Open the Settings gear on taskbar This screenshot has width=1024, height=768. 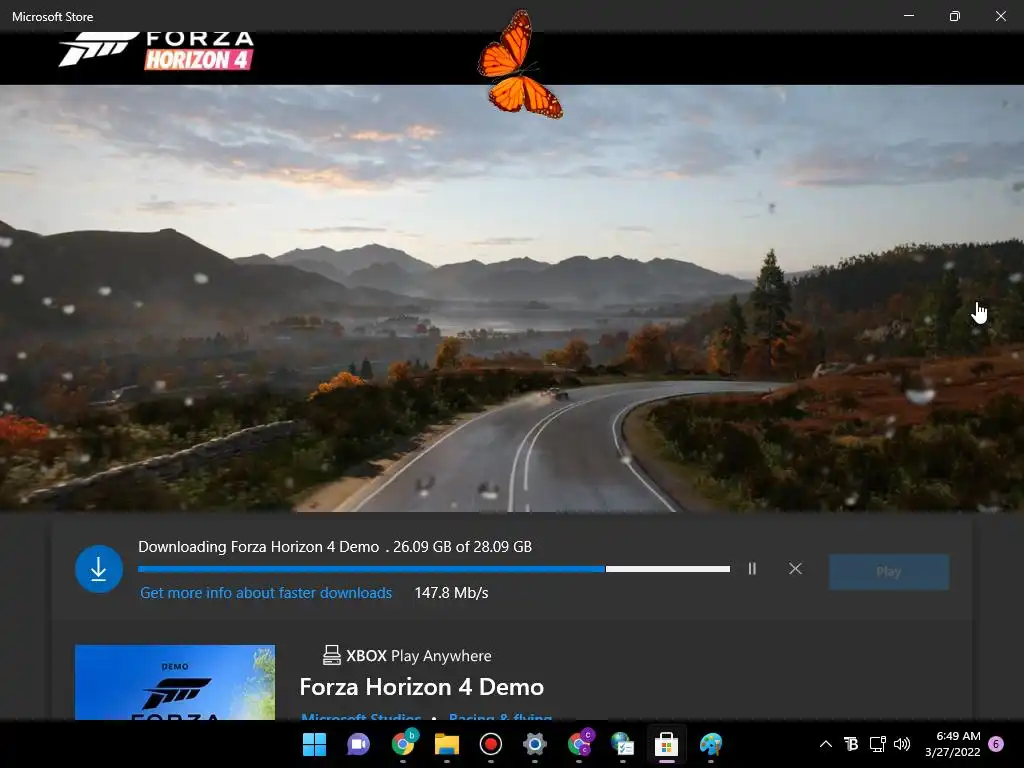(534, 744)
